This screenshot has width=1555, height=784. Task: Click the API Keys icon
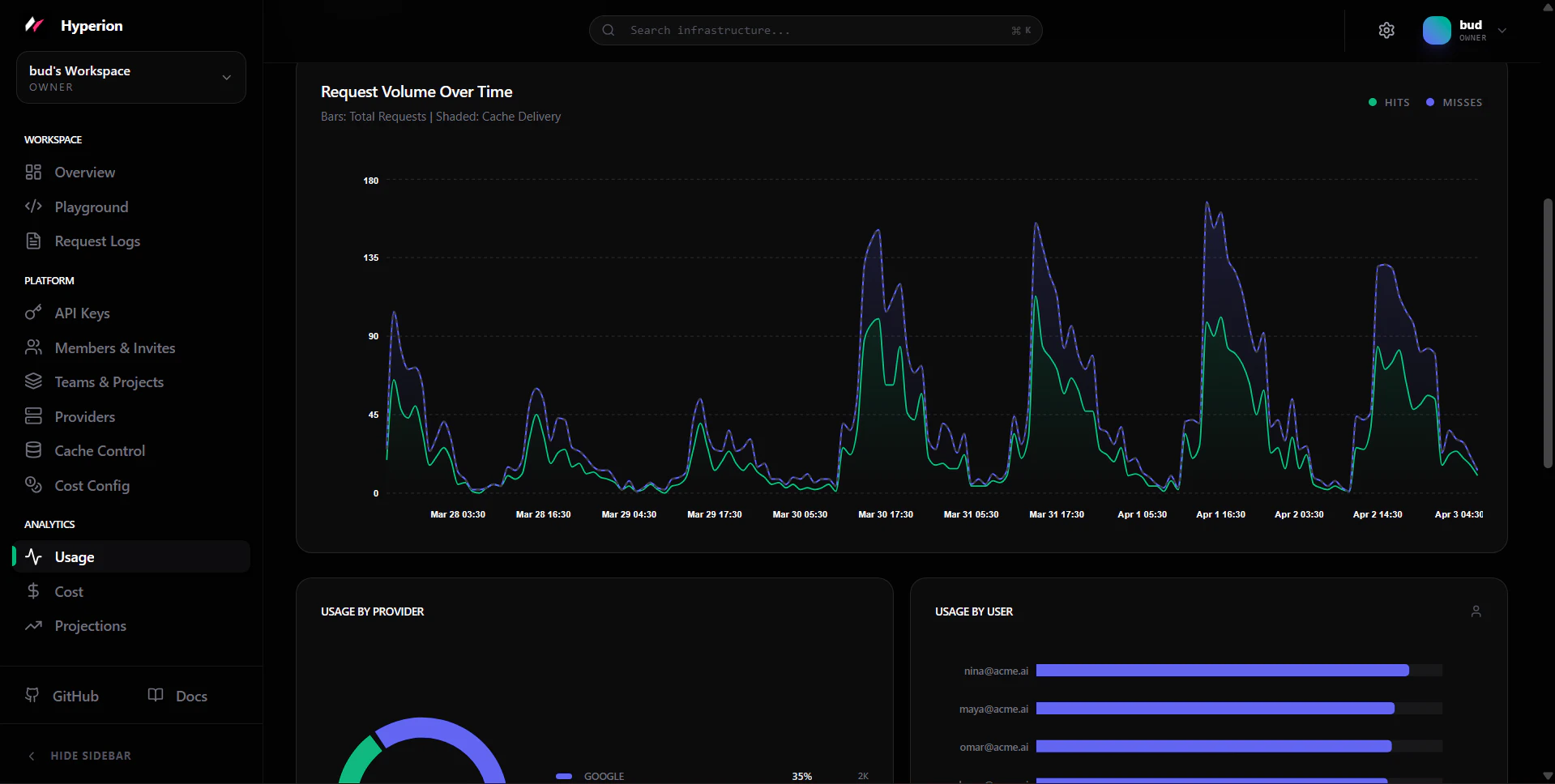[33, 313]
